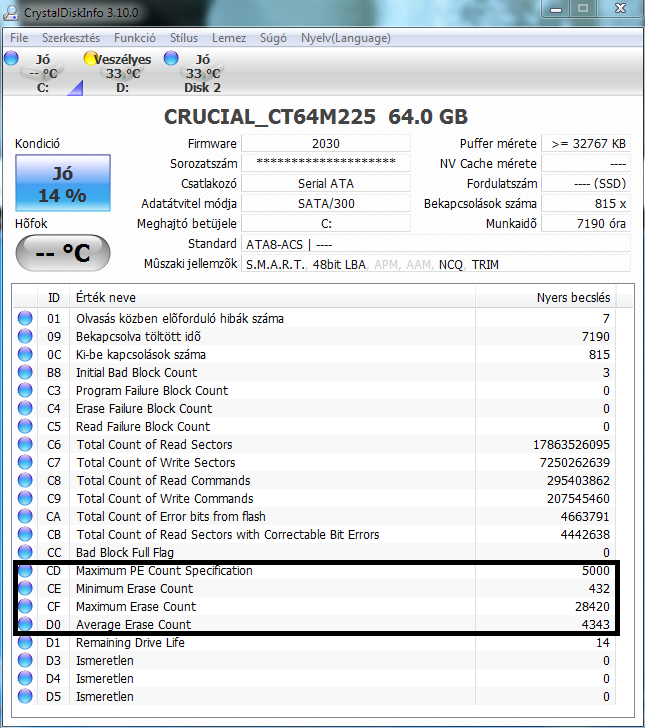
Task: Click status icon of attribute 09
Action: point(25,336)
